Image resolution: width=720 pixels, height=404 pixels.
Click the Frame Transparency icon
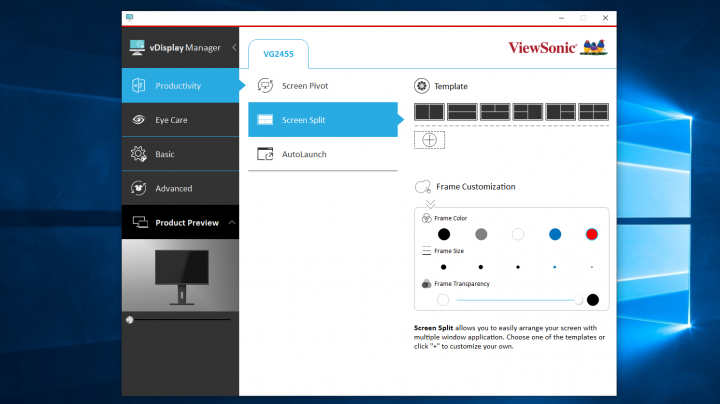tap(427, 284)
